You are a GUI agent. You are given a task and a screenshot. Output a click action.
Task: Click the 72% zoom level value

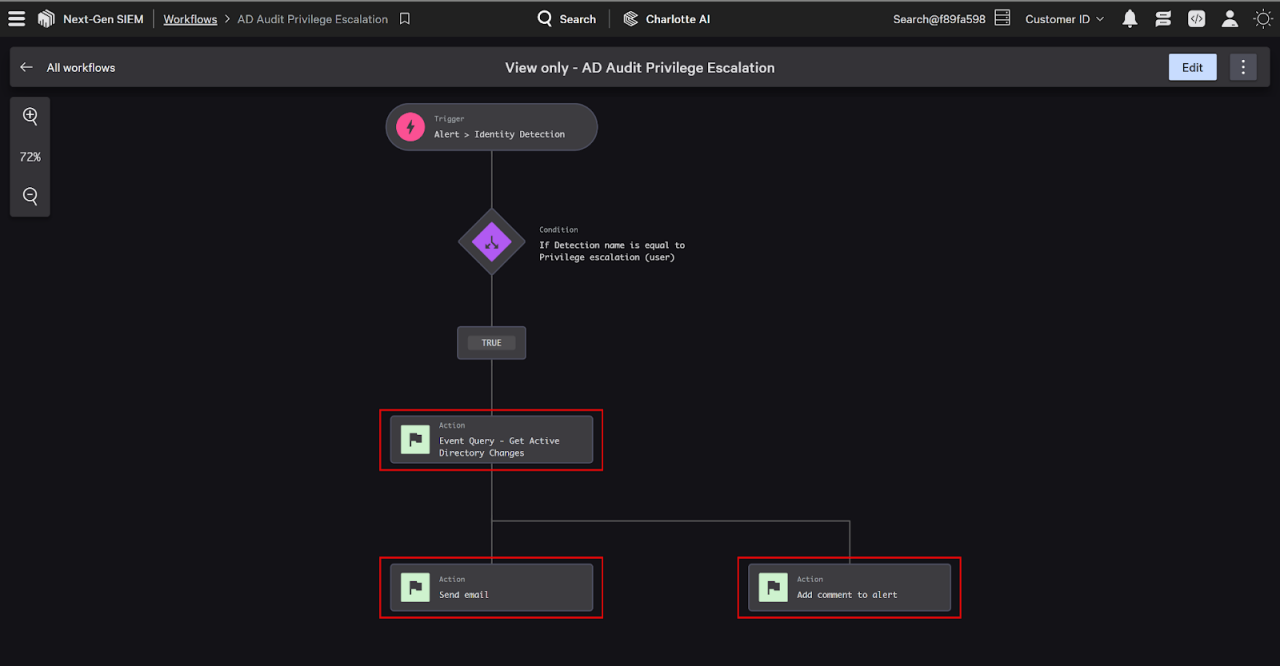click(x=30, y=157)
